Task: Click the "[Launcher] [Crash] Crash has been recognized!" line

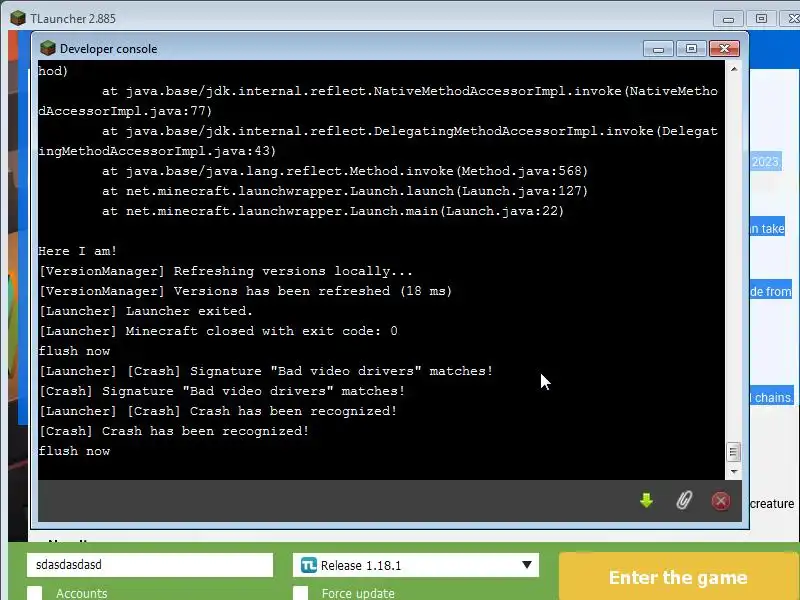Action: click(x=218, y=411)
